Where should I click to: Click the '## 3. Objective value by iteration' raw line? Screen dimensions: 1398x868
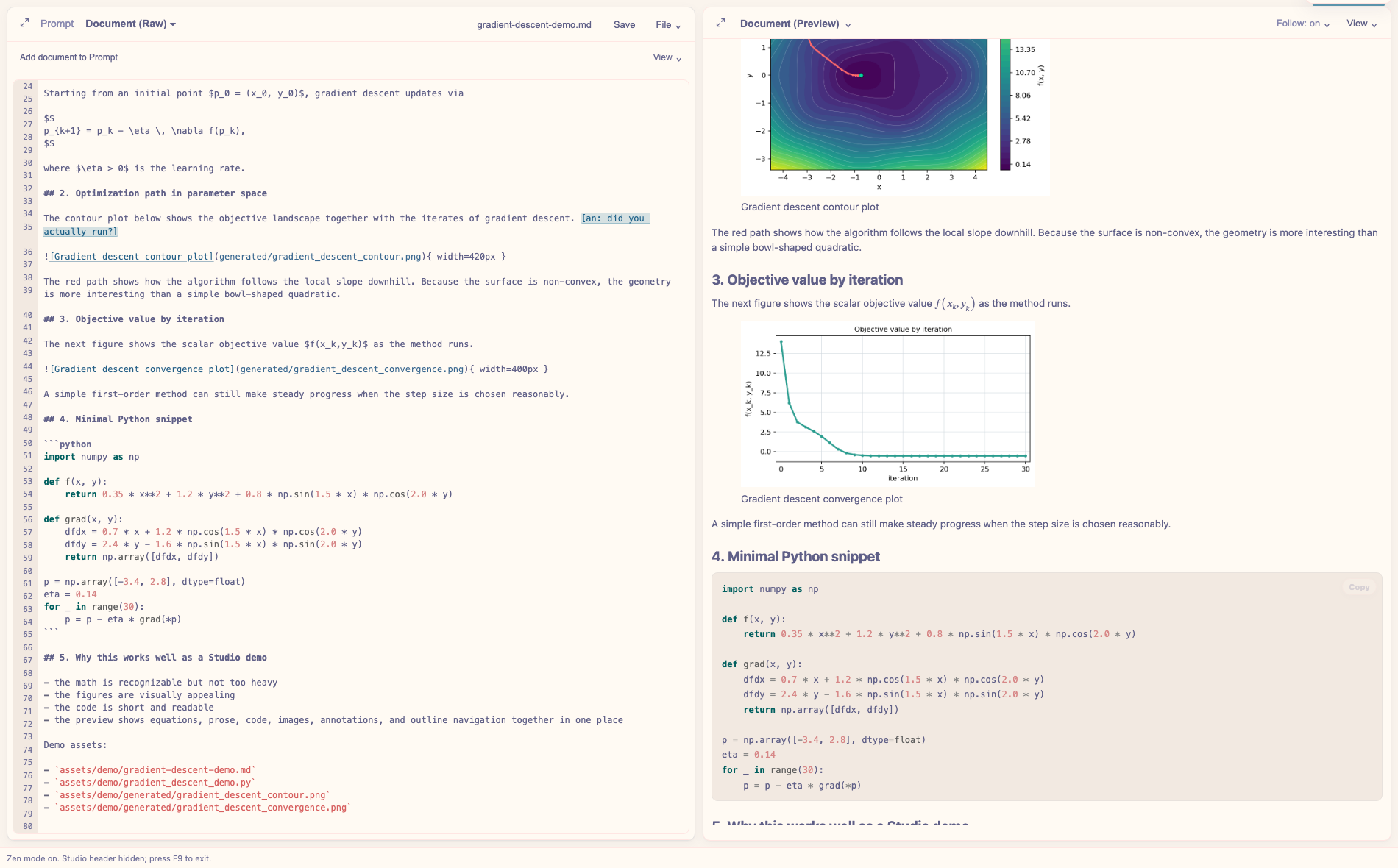[134, 319]
